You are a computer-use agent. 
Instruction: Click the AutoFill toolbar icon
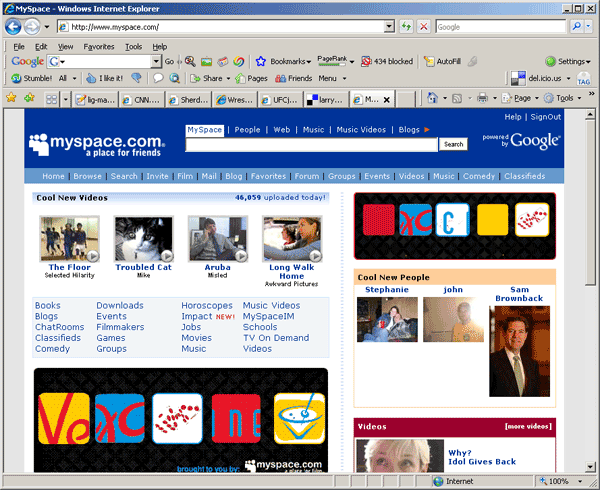(x=429, y=61)
